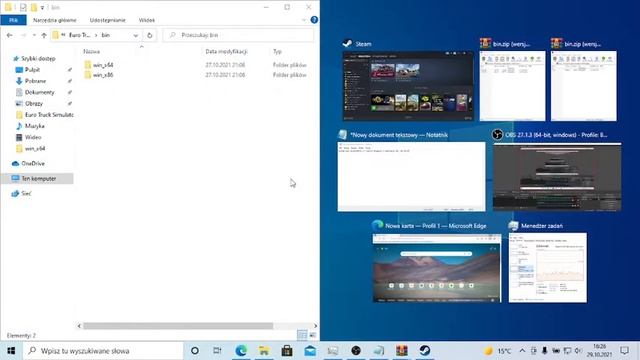Open win_x64 shortcut in navigation pane
The image size is (640, 360).
coord(35,149)
